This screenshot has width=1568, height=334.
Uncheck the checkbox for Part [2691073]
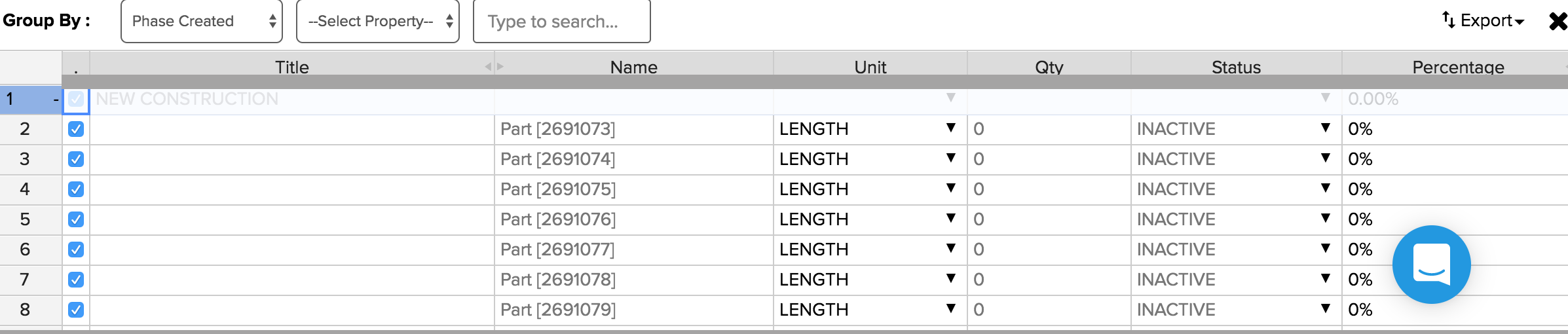76,129
